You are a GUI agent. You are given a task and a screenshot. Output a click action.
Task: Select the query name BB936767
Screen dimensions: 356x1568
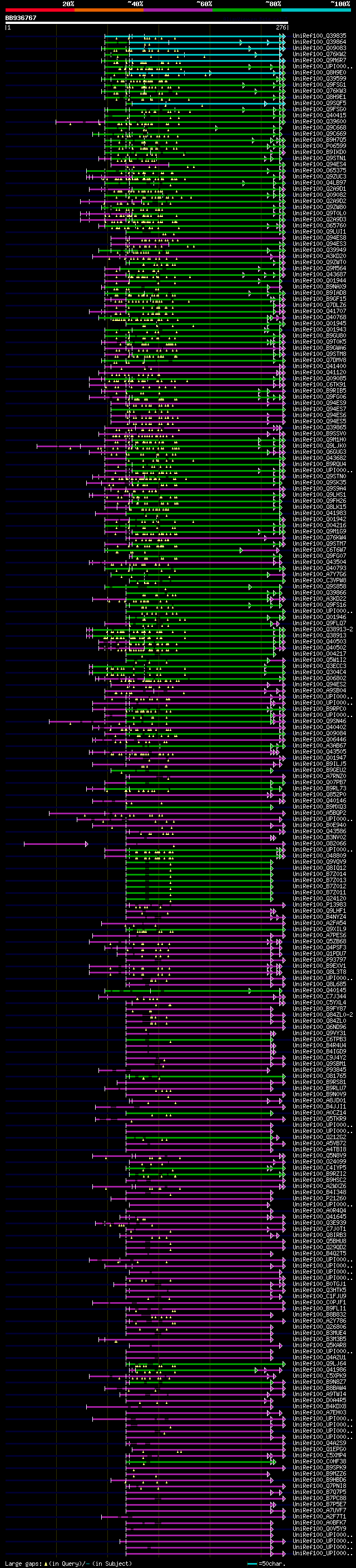click(21, 18)
